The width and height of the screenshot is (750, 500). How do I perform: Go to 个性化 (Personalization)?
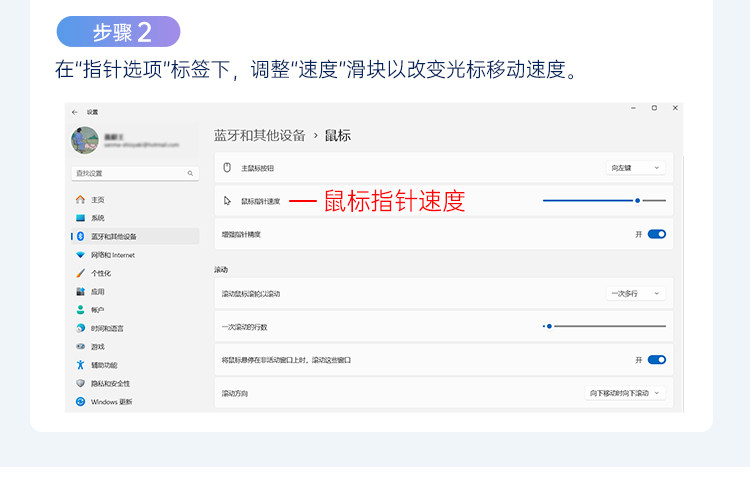tap(100, 273)
